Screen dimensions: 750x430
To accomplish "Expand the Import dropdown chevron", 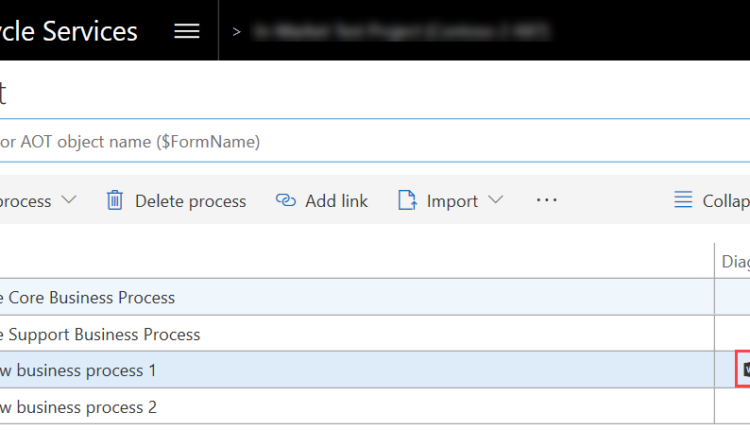I will point(497,201).
